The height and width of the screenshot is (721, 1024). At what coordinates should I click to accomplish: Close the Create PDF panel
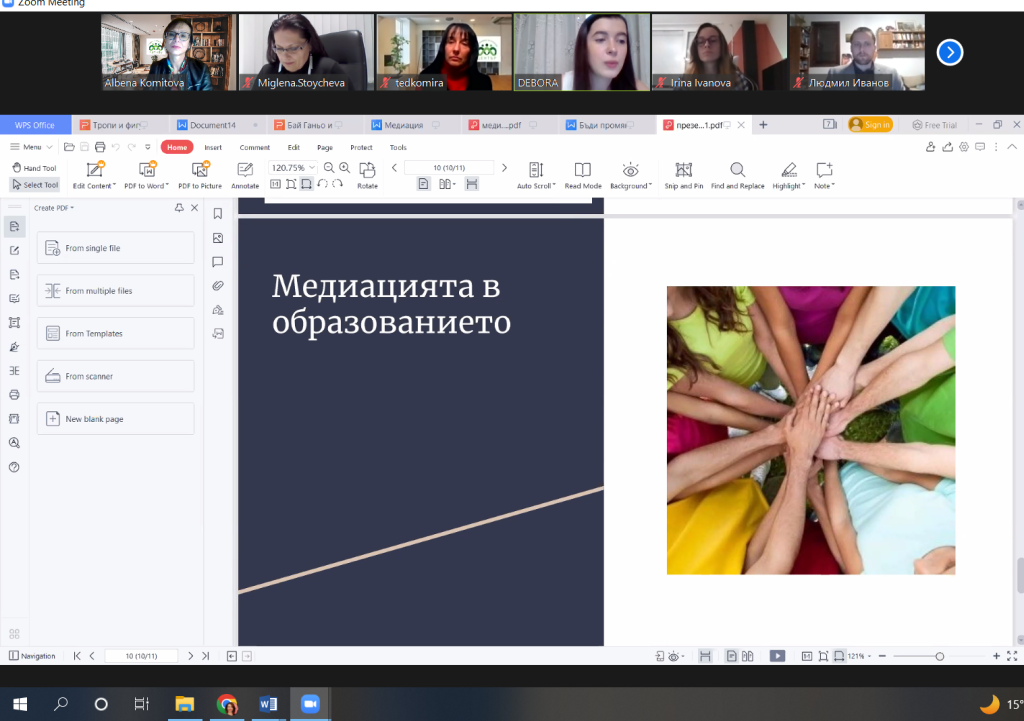click(195, 208)
